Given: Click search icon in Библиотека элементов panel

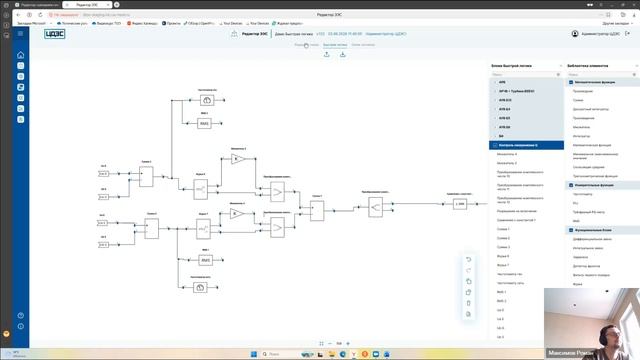Looking at the screenshot, I should (634, 75).
